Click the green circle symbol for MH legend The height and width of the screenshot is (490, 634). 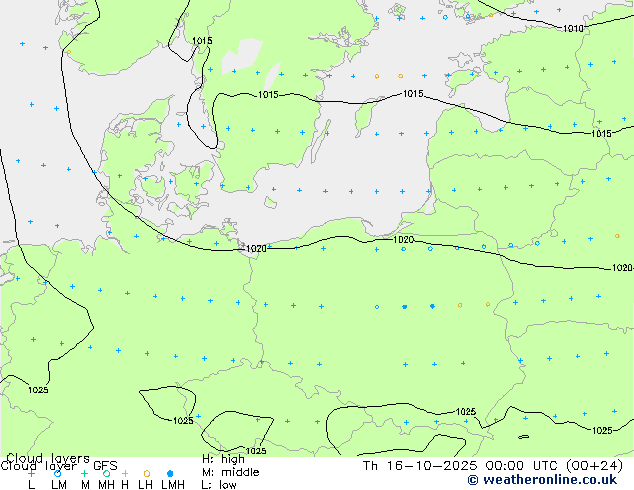coord(106,473)
